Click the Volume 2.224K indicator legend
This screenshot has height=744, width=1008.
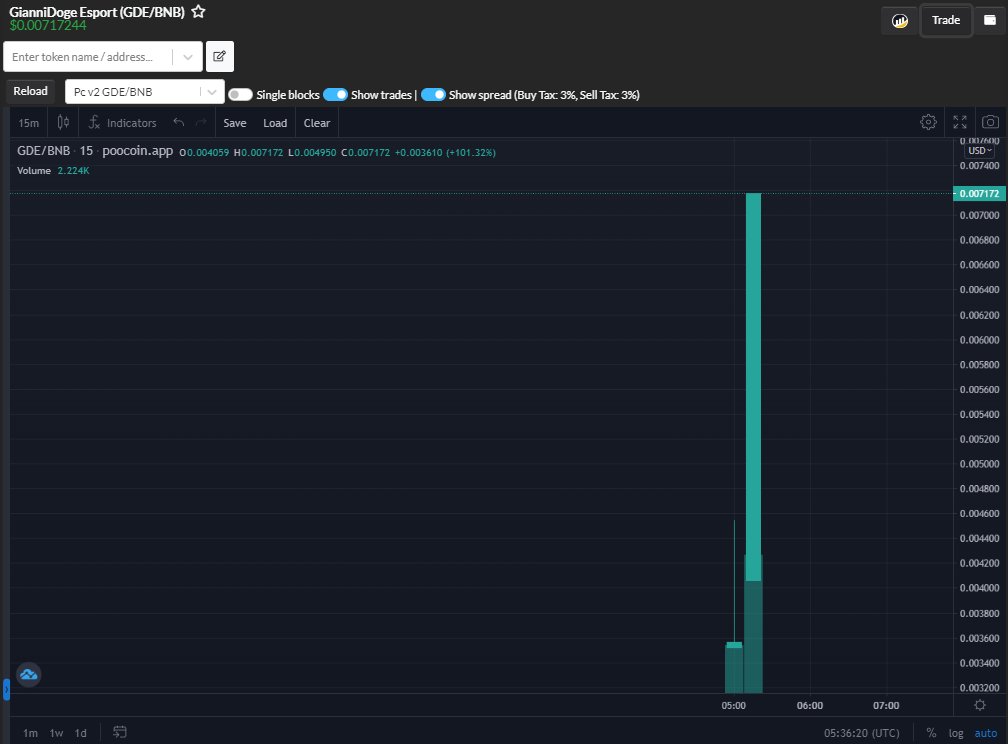coord(53,170)
